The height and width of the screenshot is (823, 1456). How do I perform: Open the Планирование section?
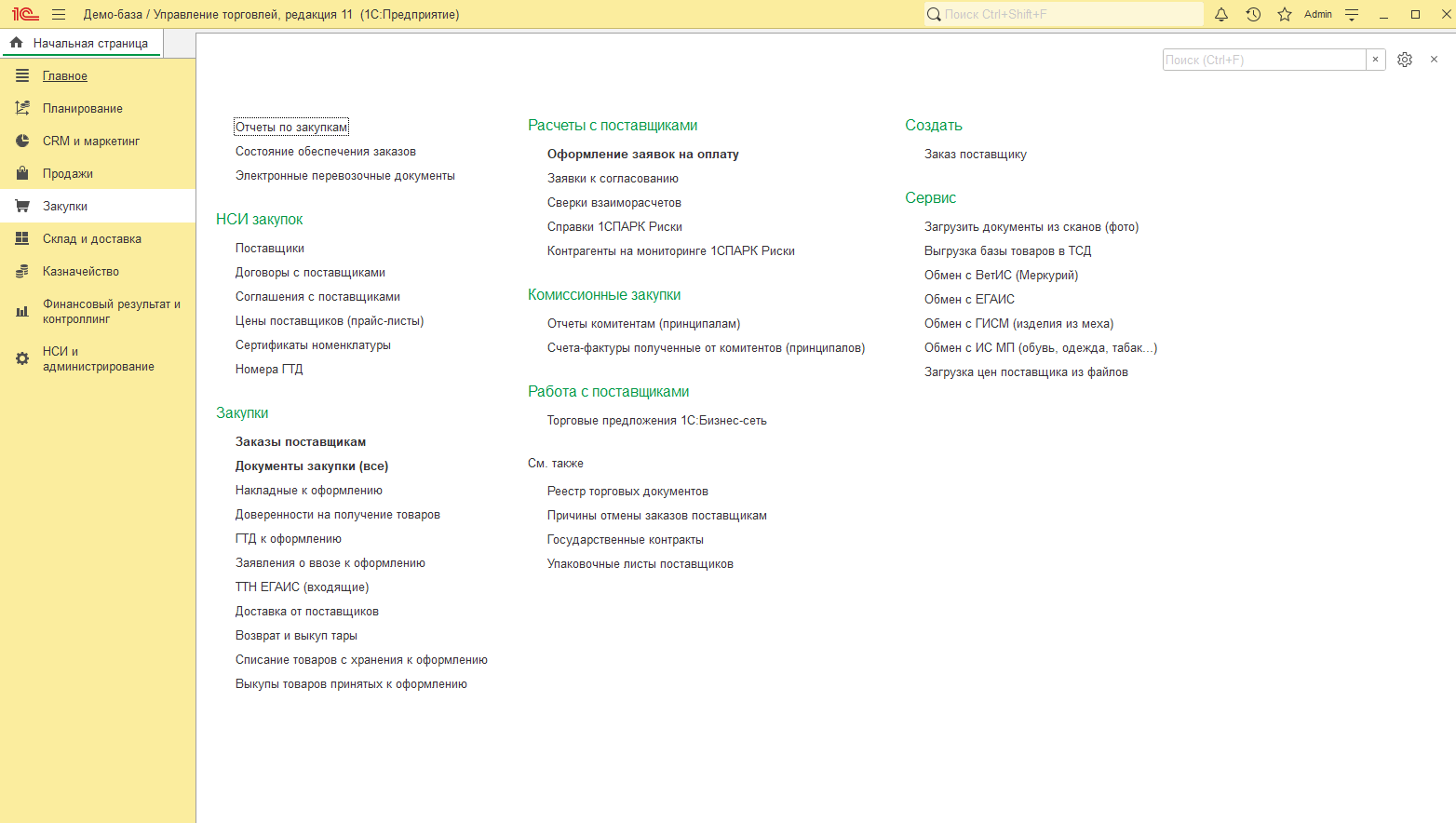click(x=83, y=108)
